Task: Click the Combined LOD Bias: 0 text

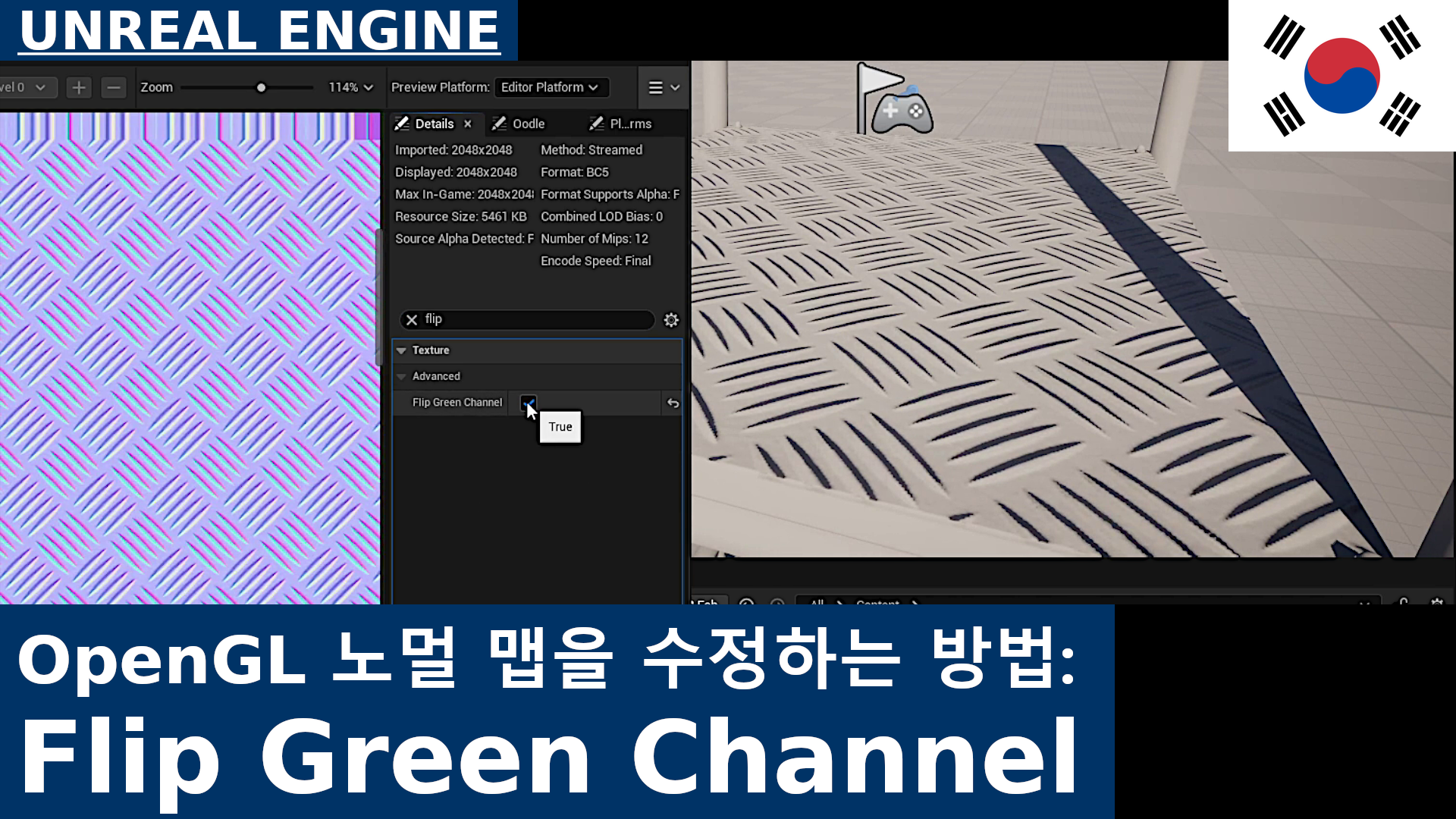Action: coord(601,217)
